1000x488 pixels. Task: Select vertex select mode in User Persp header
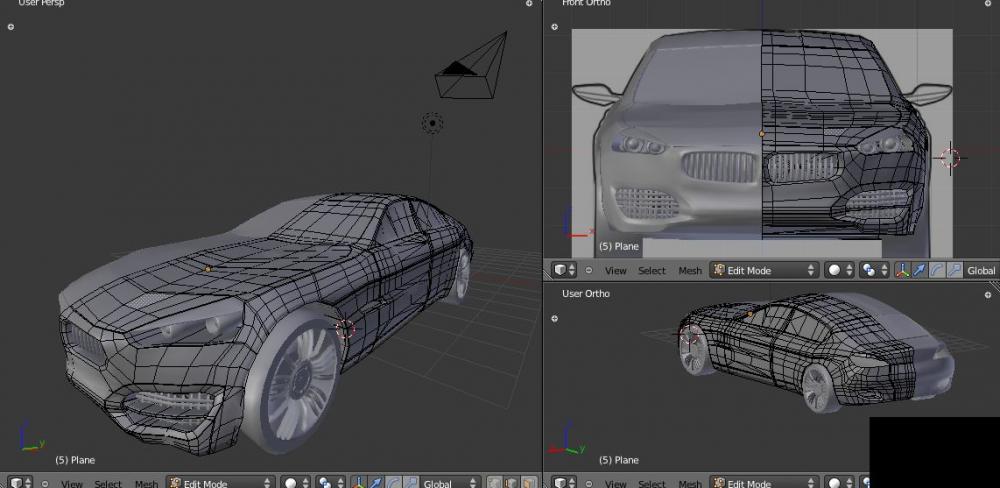pos(494,483)
